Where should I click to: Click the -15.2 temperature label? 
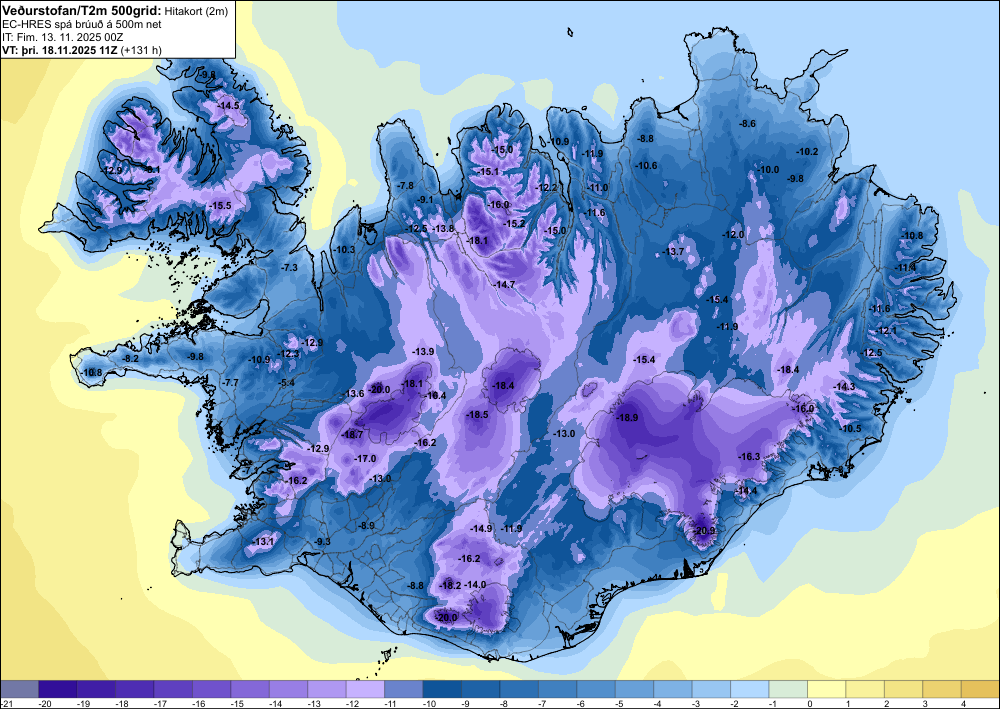[x=515, y=223]
